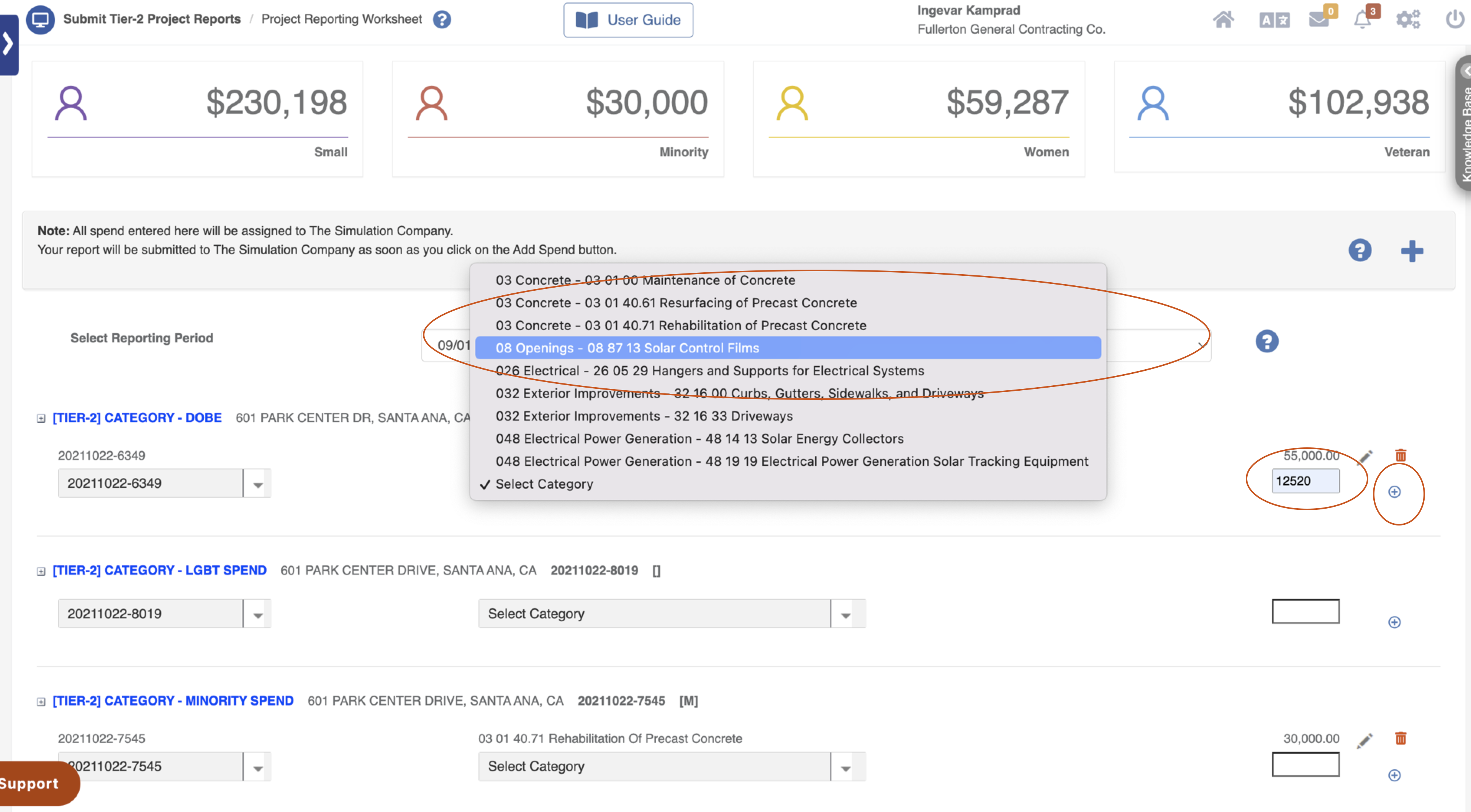Click the Minority $30,000 card

coord(558,119)
